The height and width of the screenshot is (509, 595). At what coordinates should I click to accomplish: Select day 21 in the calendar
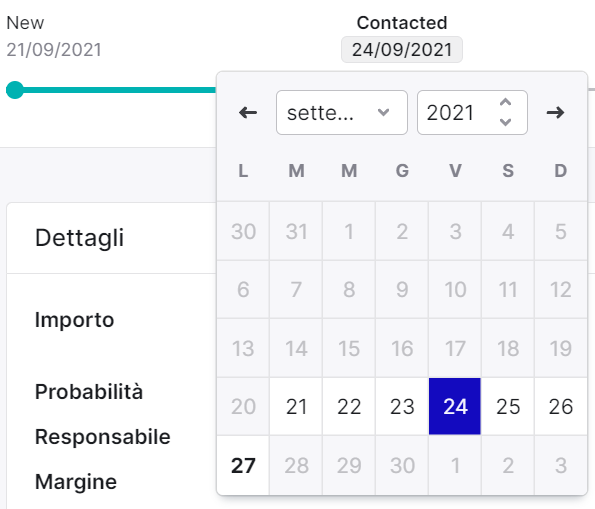296,407
